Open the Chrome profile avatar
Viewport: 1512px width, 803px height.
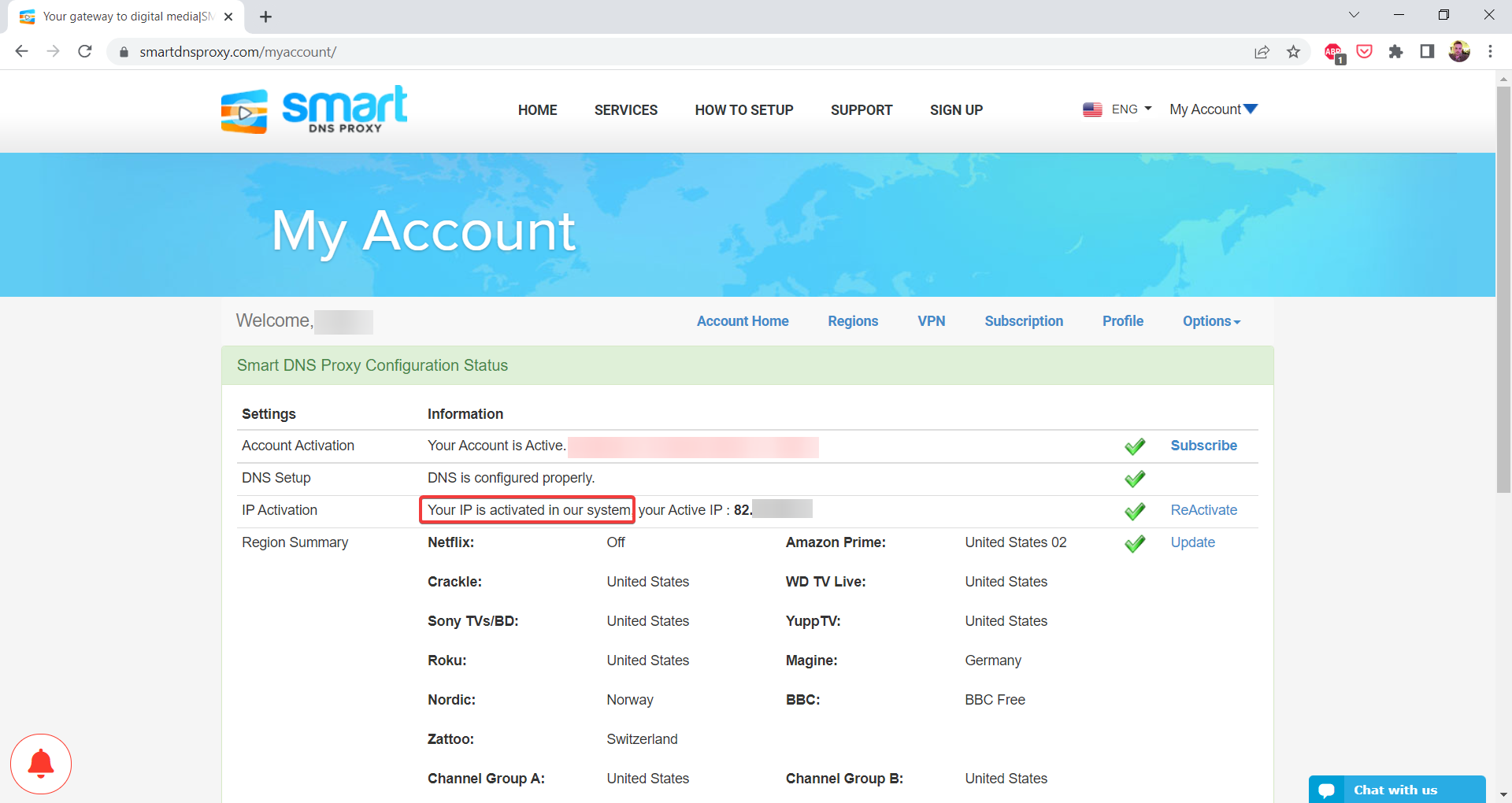tap(1458, 52)
